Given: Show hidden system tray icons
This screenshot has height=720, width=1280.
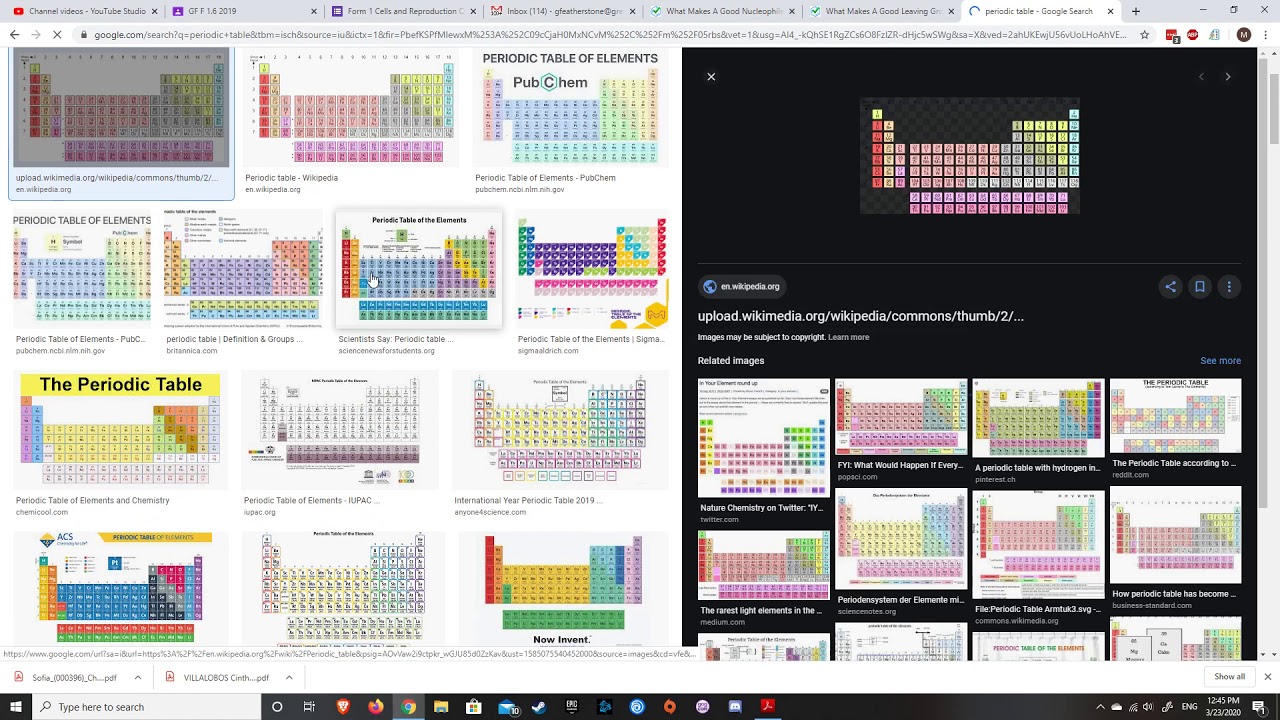Looking at the screenshot, I should click(1100, 707).
